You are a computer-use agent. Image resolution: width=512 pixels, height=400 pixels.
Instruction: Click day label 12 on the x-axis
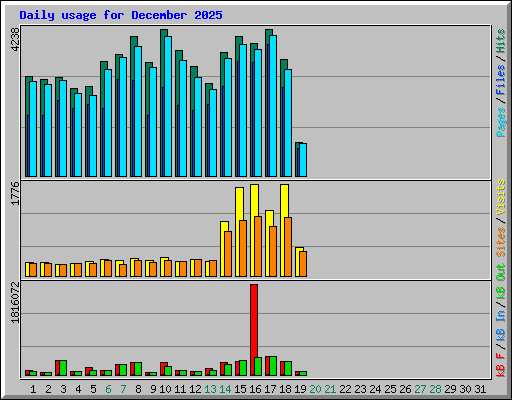(x=195, y=389)
